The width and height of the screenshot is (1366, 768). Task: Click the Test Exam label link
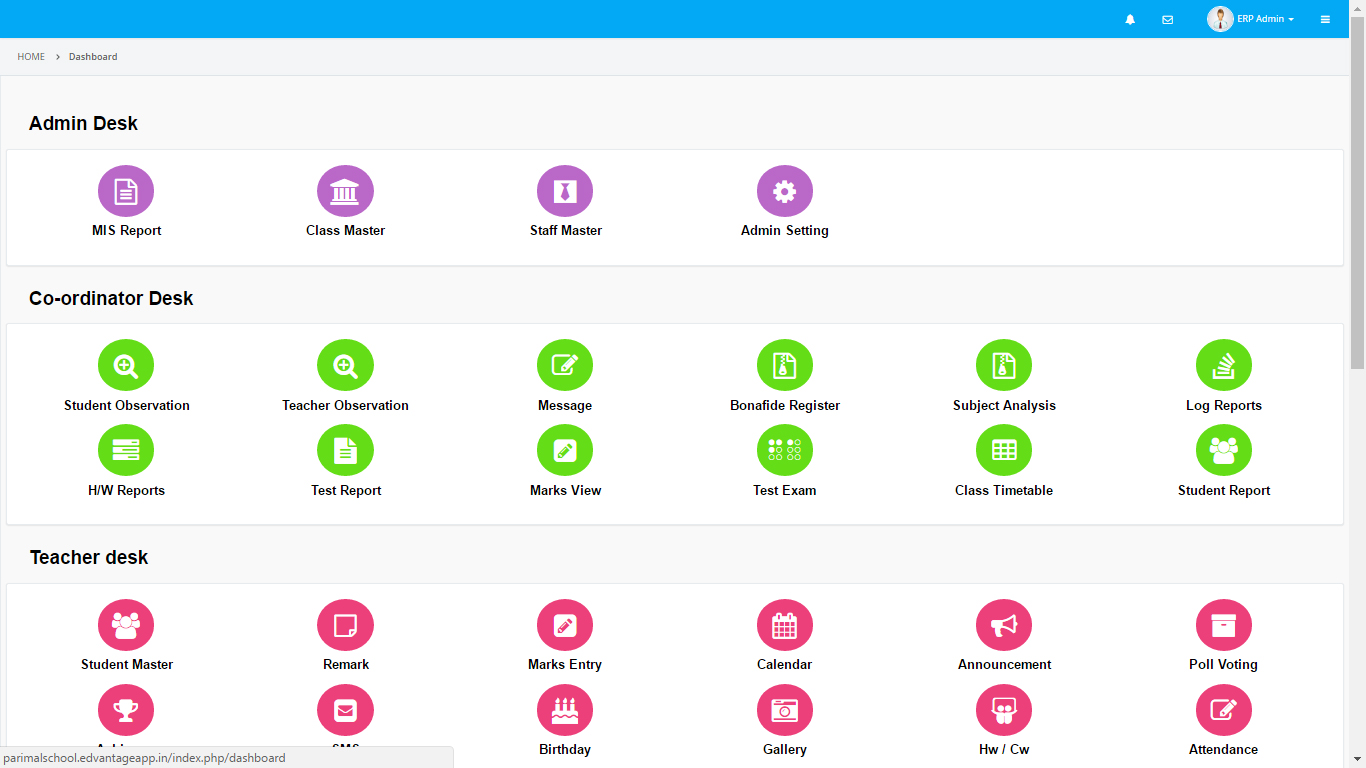coord(785,490)
